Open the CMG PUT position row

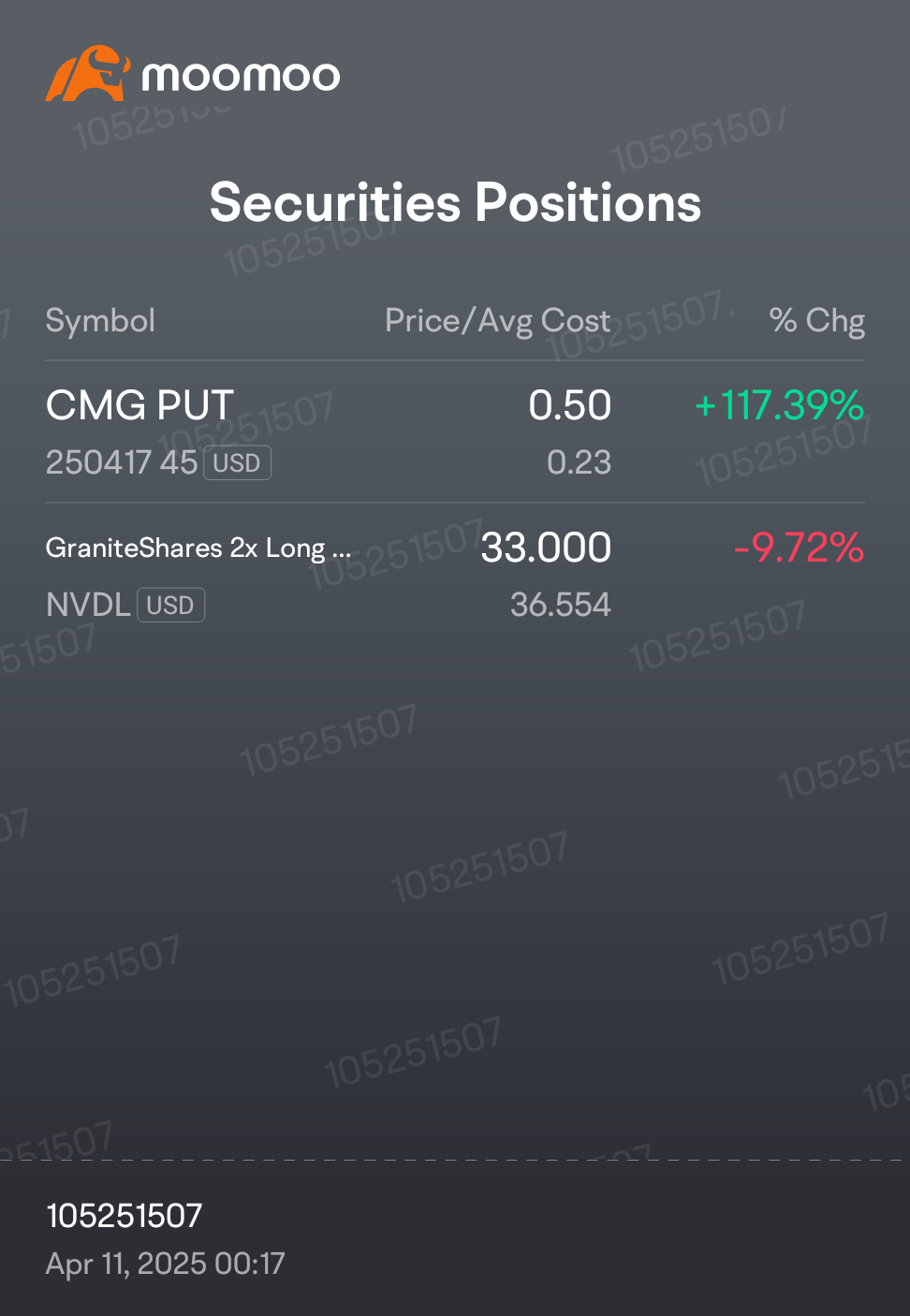tap(455, 432)
